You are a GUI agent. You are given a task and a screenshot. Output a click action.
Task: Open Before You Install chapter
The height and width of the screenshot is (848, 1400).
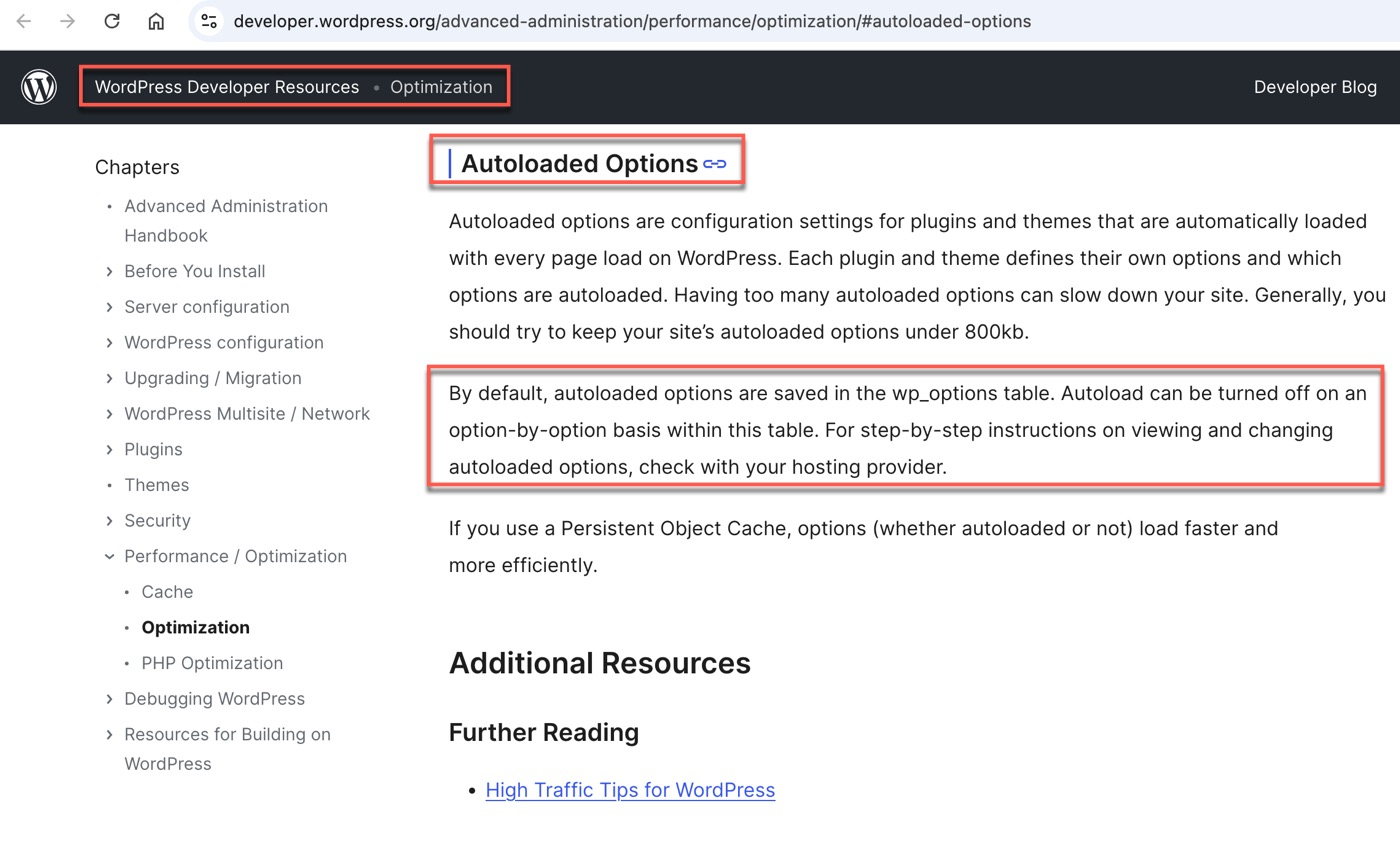[x=194, y=271]
